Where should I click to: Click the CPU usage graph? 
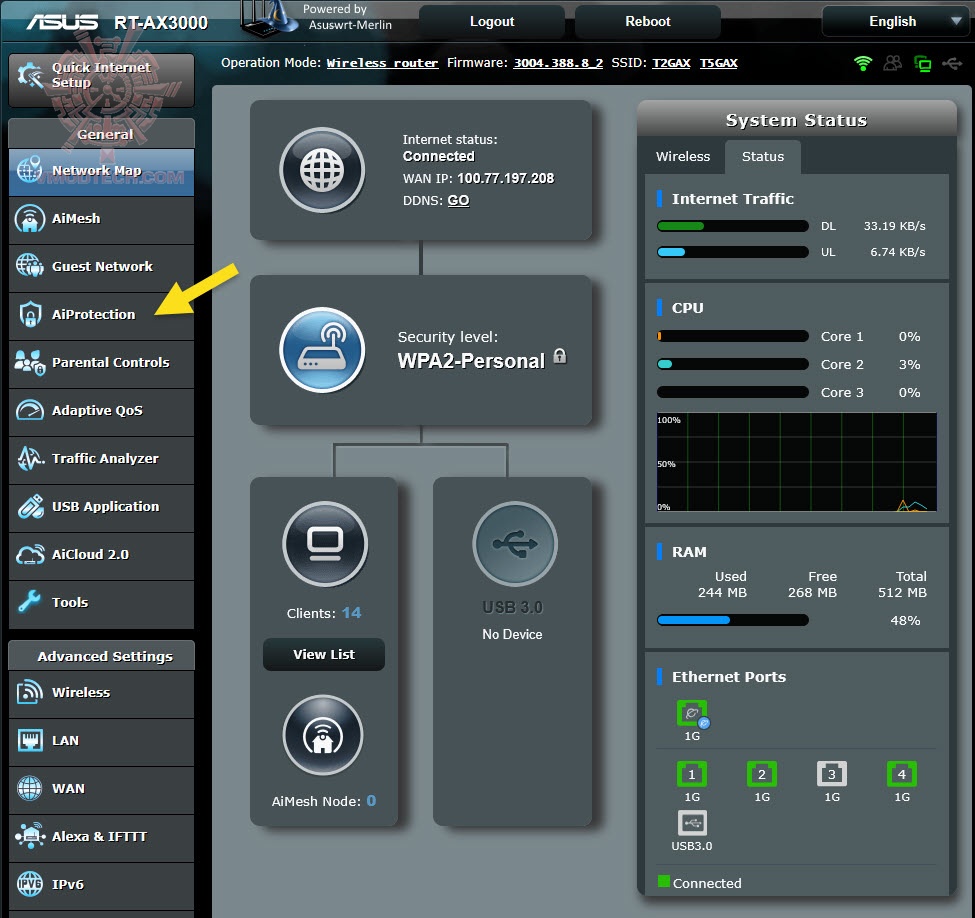click(x=797, y=462)
